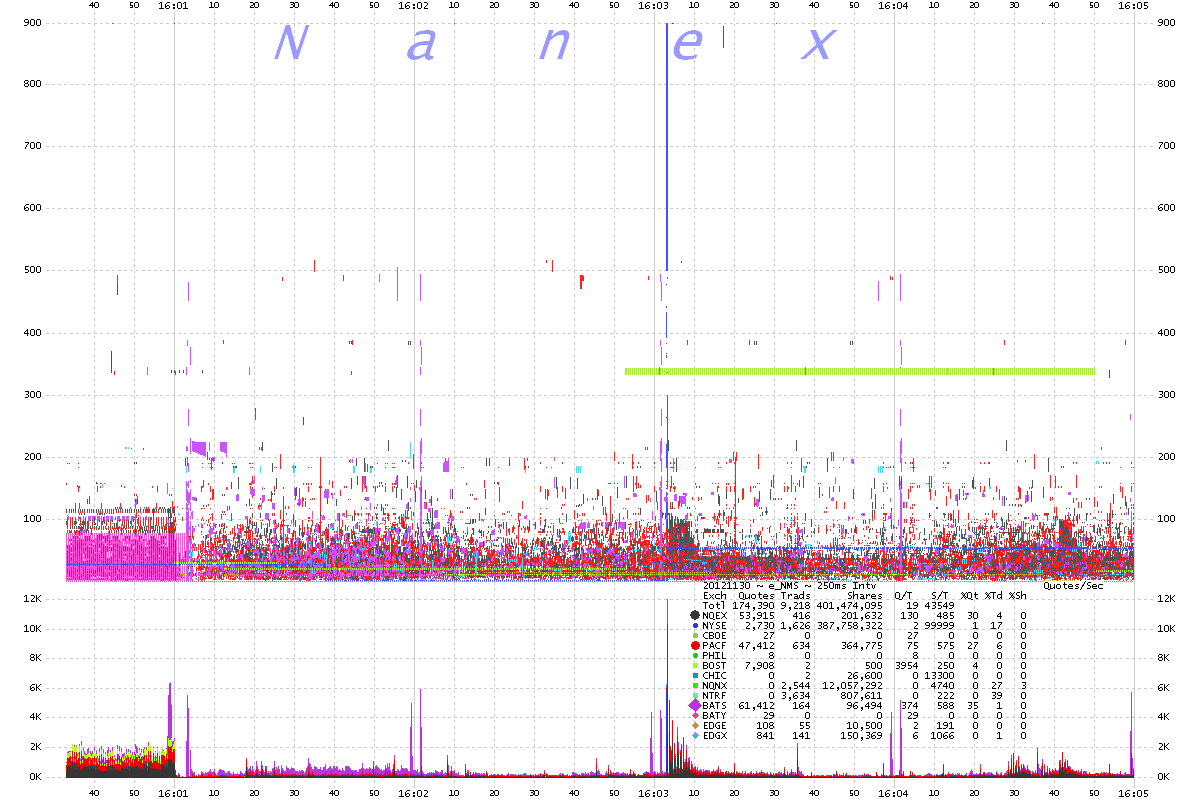This screenshot has width=1200, height=800.
Task: Click the NQEX dark circle legend marker
Action: pos(695,615)
